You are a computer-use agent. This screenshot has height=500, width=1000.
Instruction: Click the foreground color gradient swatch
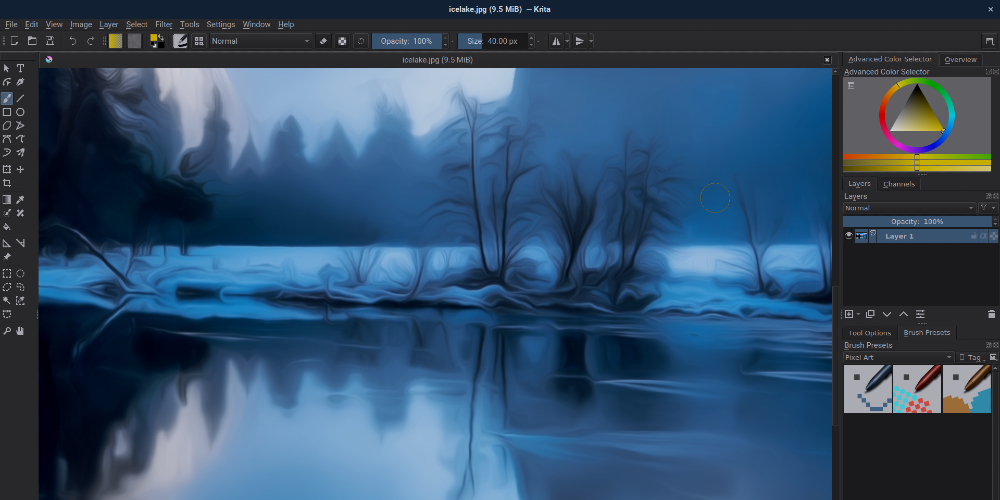pyautogui.click(x=115, y=41)
